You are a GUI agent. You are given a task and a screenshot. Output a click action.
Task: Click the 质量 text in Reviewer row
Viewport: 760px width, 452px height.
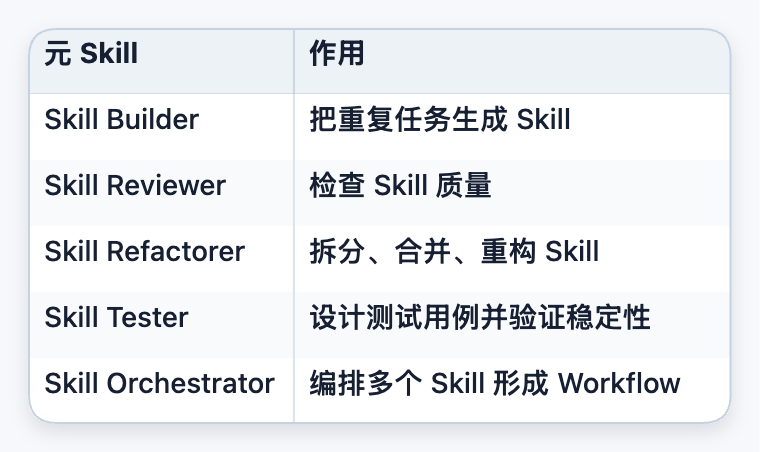tap(463, 186)
